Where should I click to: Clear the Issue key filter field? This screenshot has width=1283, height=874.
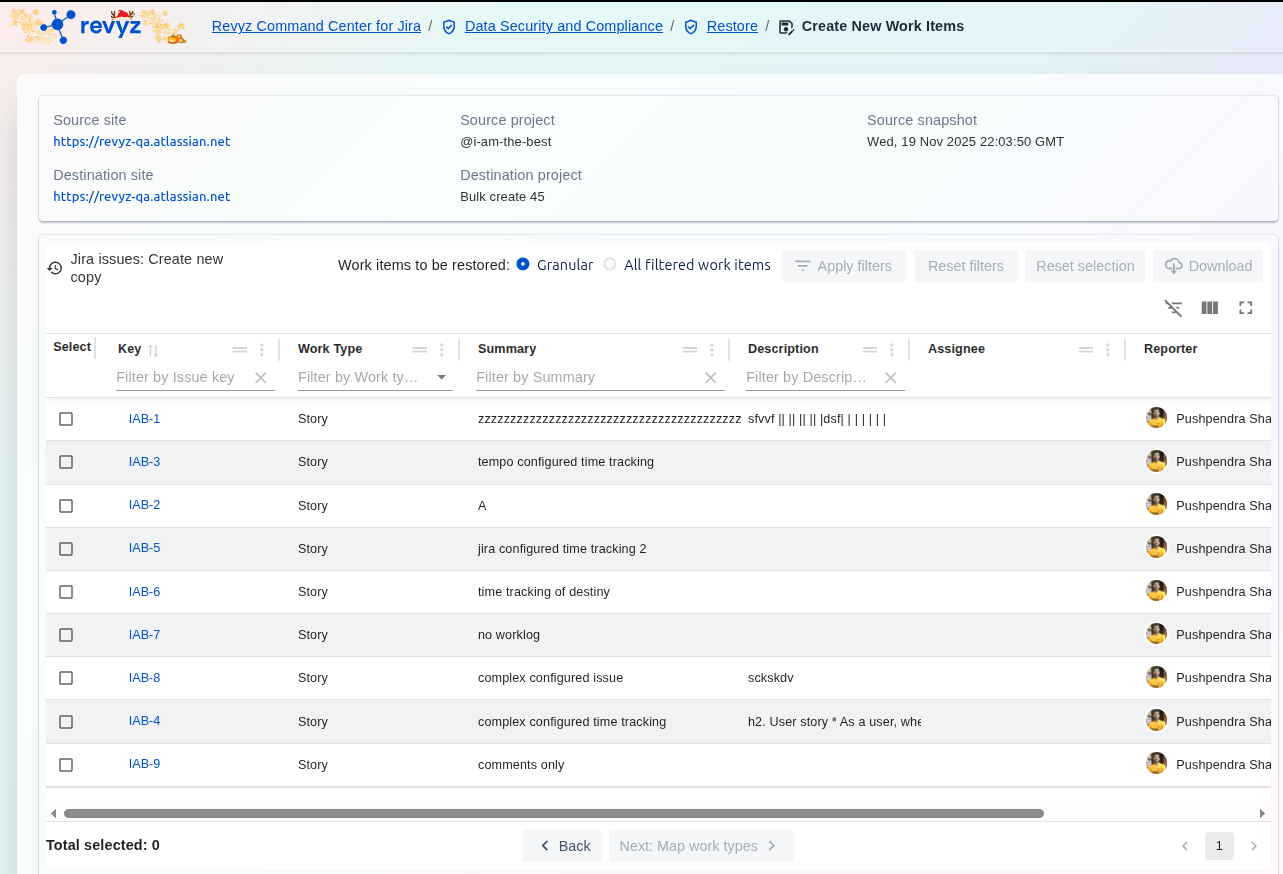[x=261, y=378]
